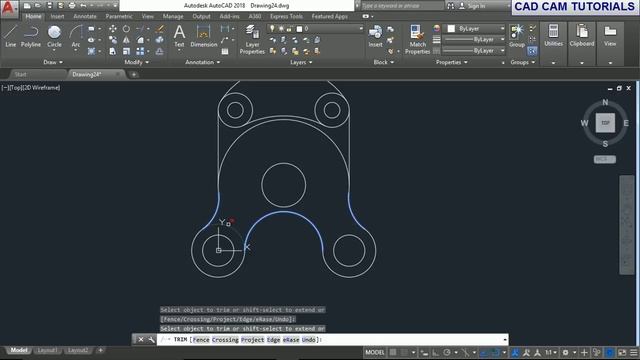This screenshot has height=360, width=640.
Task: Click the Copy tool in Modify panel
Action: [113, 40]
